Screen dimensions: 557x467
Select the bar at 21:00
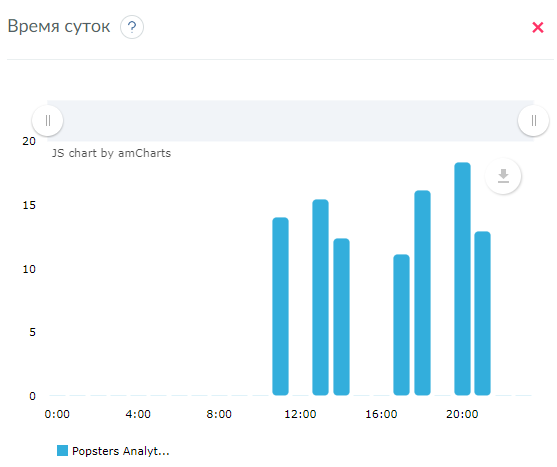click(x=482, y=313)
